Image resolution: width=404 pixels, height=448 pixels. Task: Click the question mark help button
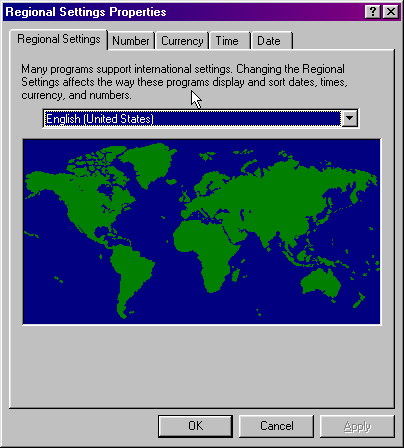(373, 12)
